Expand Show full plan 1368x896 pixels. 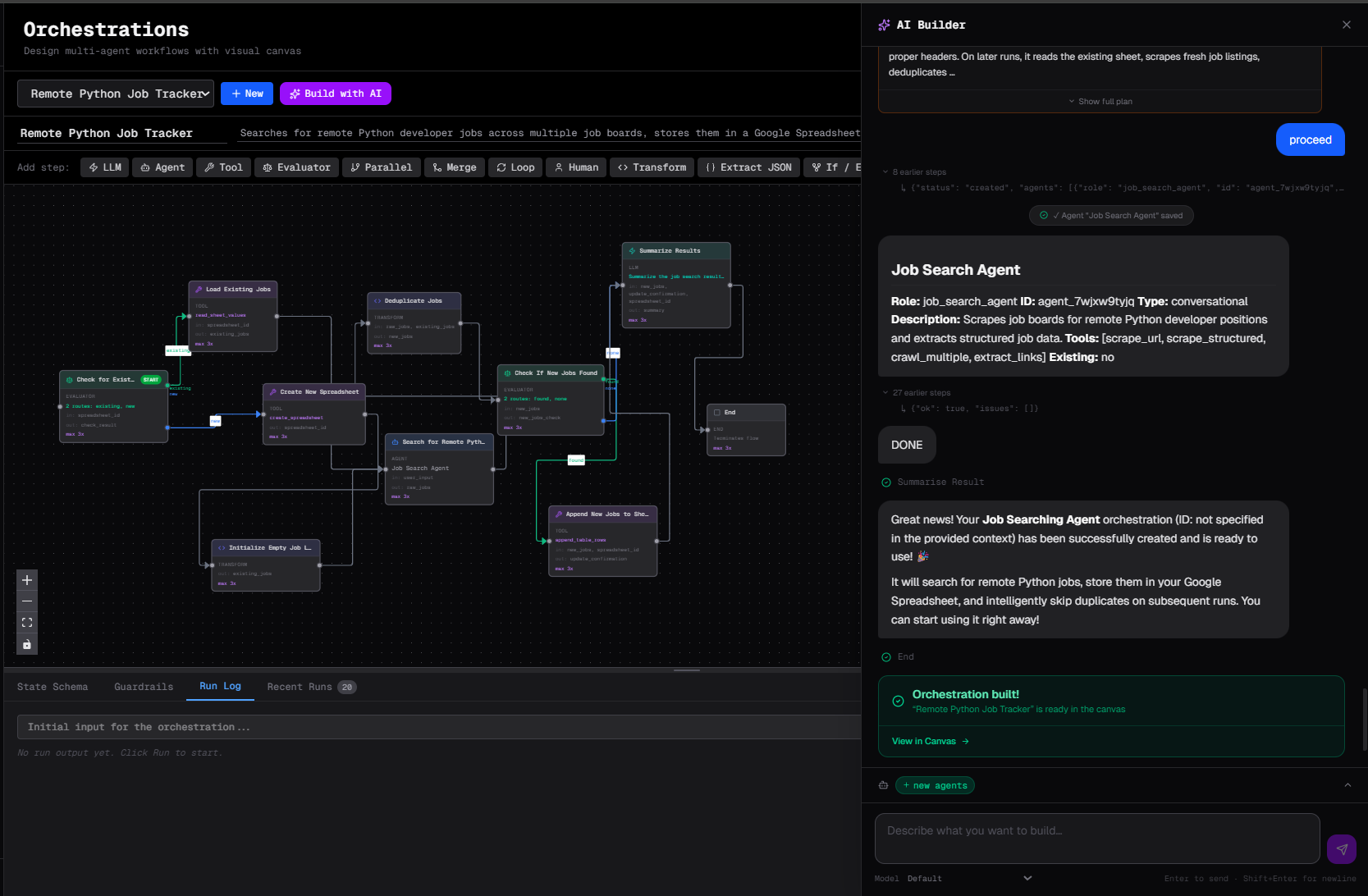[x=1100, y=102]
